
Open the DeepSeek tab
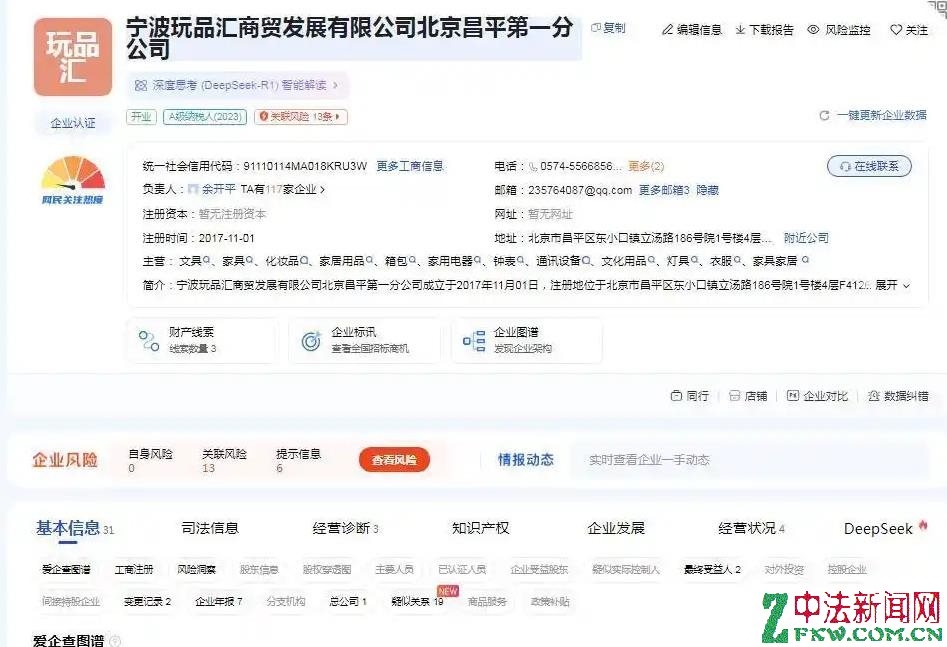[x=885, y=529]
